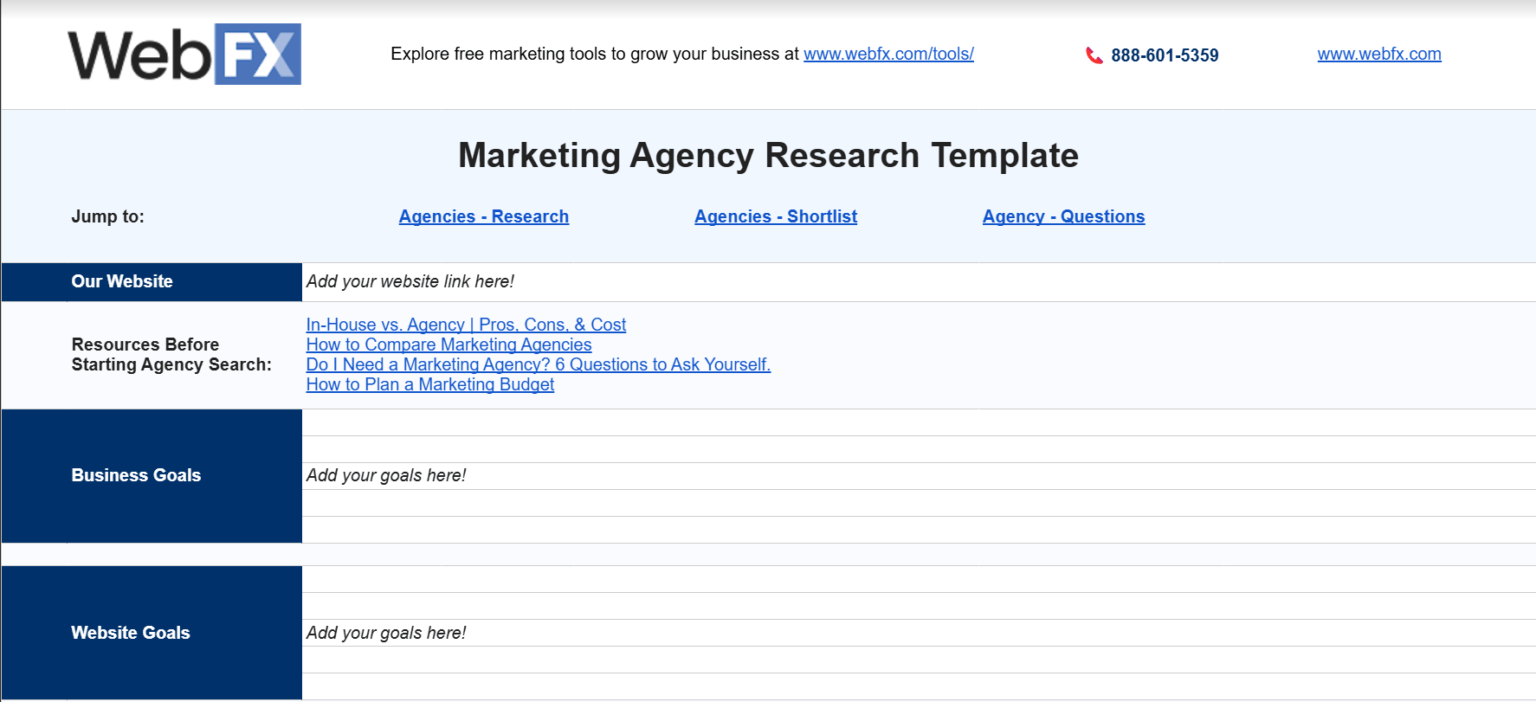This screenshot has width=1536, height=702.
Task: Open the www.webfx.com link
Action: pos(1379,54)
